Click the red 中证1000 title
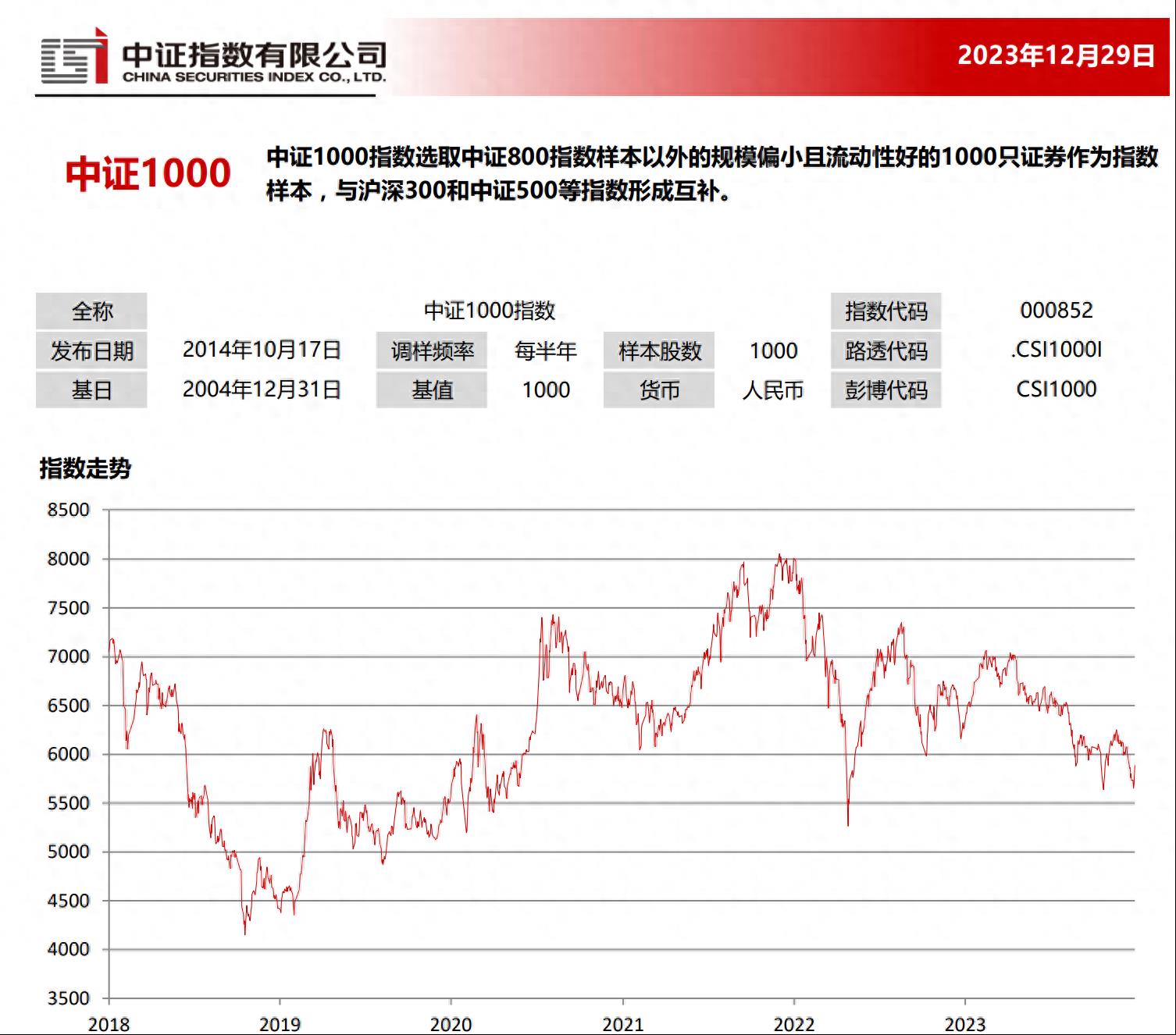This screenshot has width=1176, height=1035. coord(148,173)
